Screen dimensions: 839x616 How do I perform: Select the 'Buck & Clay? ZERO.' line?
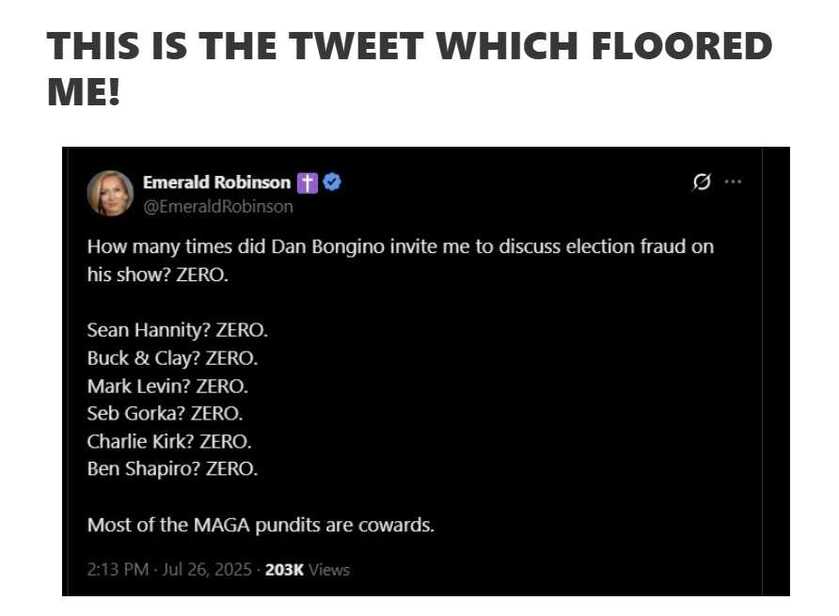(172, 358)
